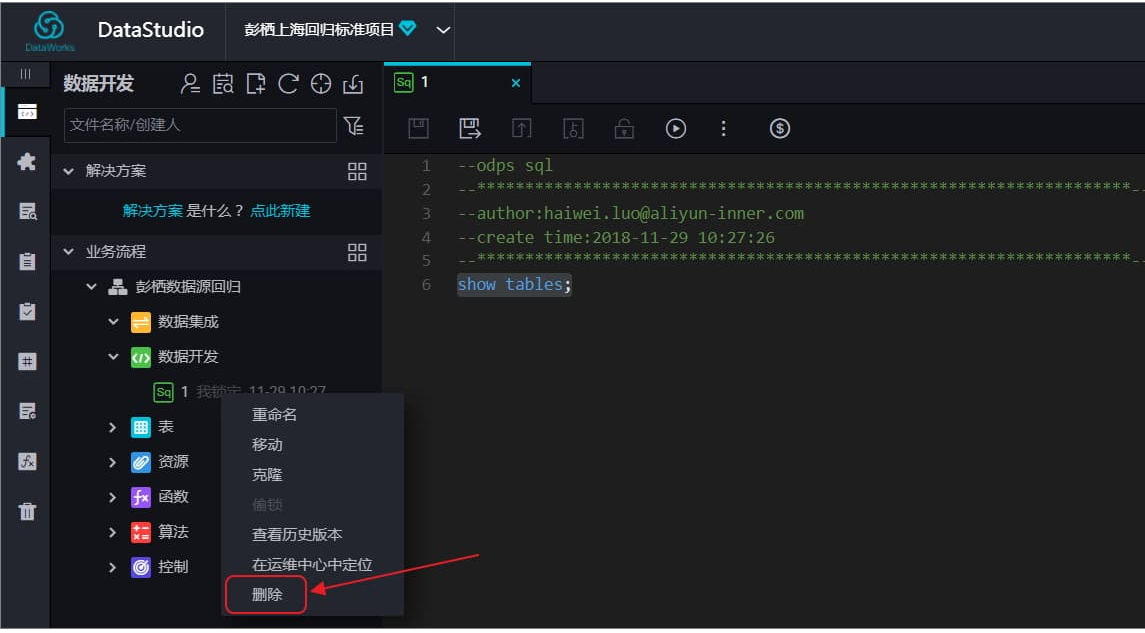The image size is (1145, 633).
Task: Choose 删除 from the context menu
Action: tap(267, 594)
